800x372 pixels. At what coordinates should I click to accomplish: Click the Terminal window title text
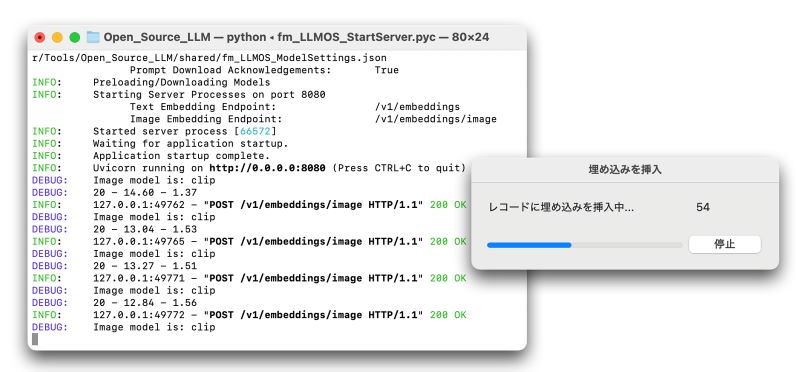pyautogui.click(x=296, y=37)
